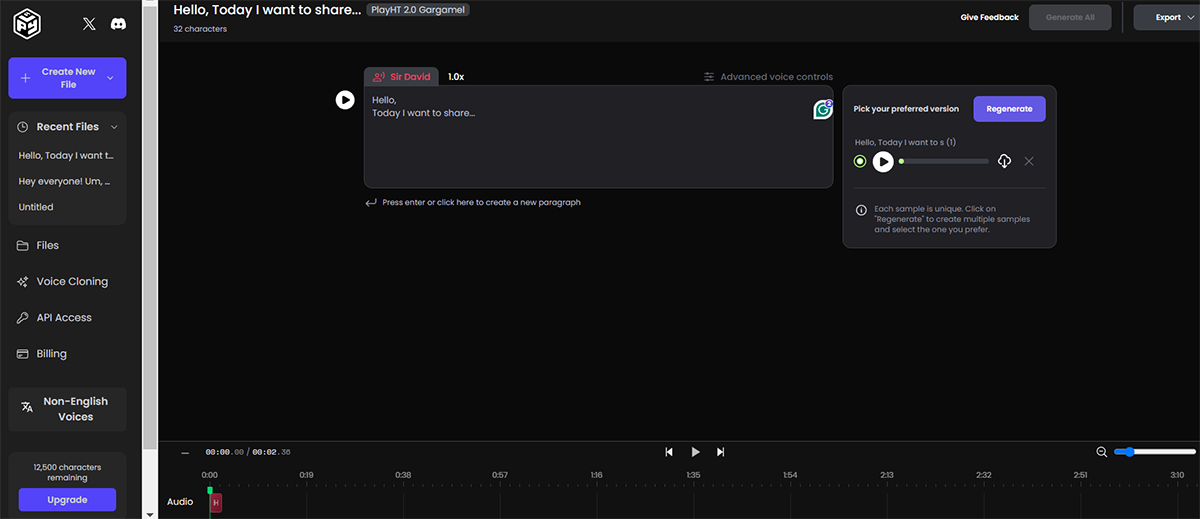1200x519 pixels.
Task: Remove the sample with the X icon
Action: pyautogui.click(x=1029, y=161)
